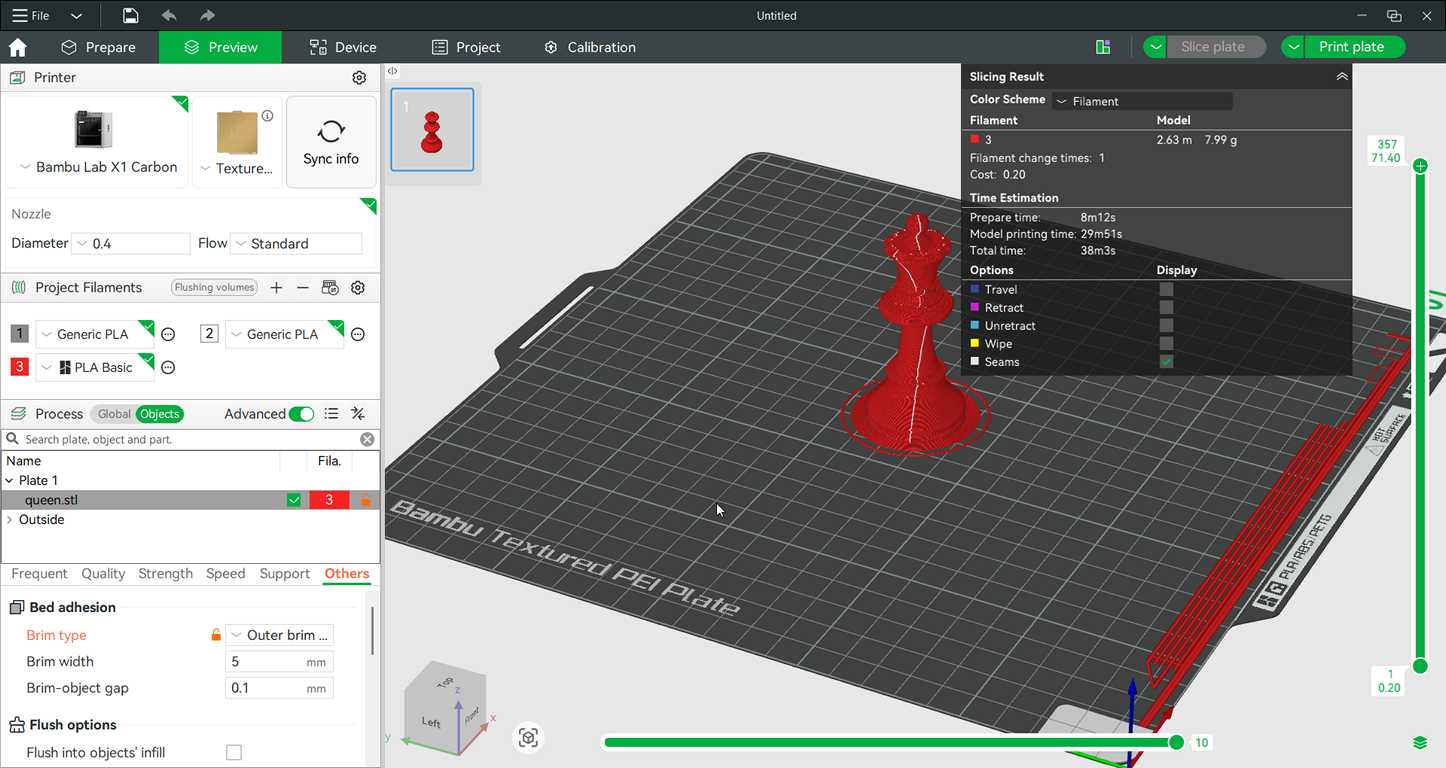This screenshot has height=768, width=1446.
Task: Click the fit camera view icon
Action: [x=529, y=738]
